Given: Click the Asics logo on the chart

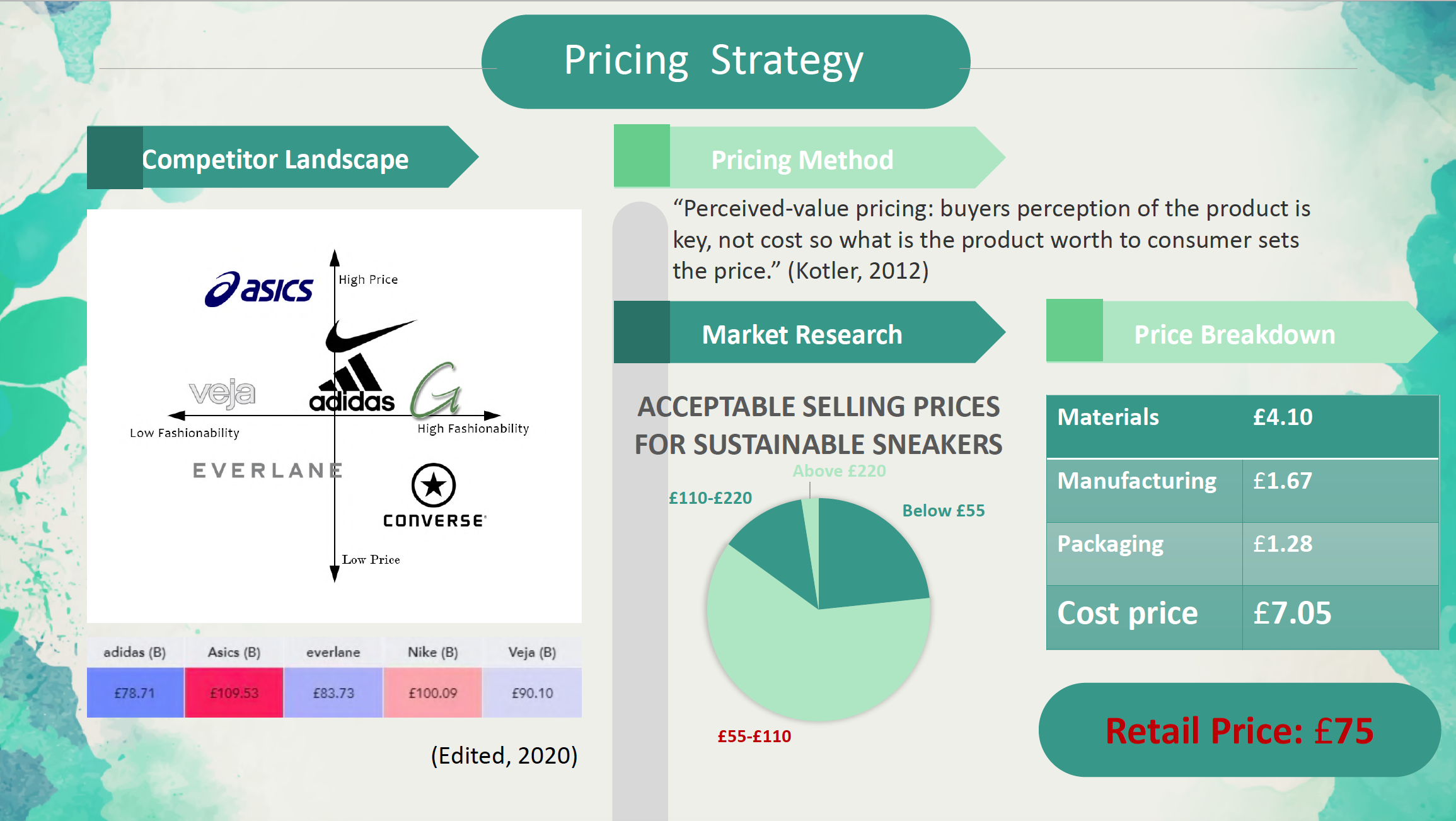Looking at the screenshot, I should [258, 289].
